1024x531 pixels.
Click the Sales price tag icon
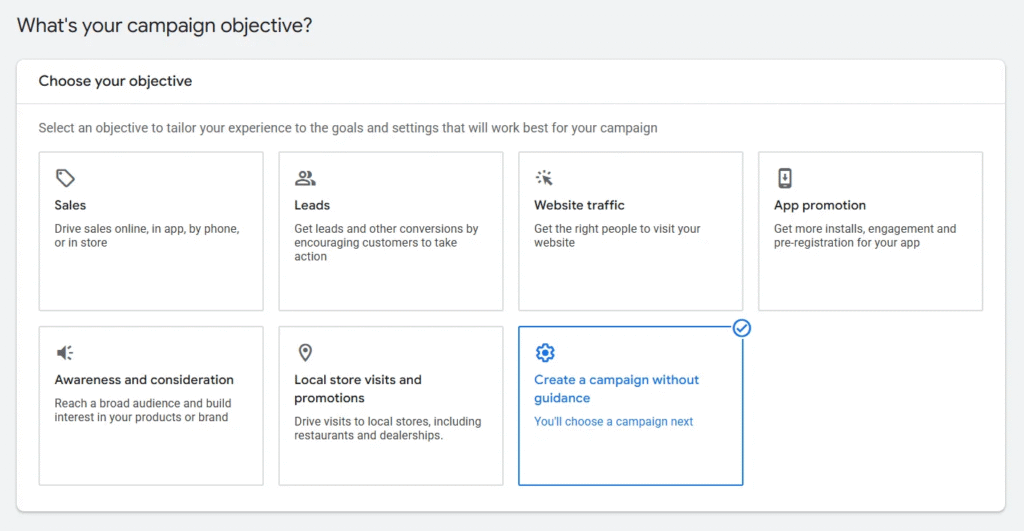pyautogui.click(x=65, y=178)
